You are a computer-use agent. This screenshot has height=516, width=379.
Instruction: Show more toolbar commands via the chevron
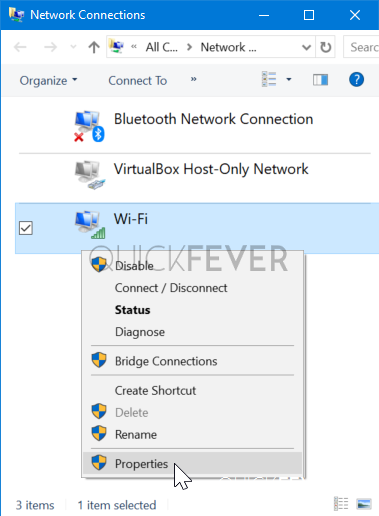click(193, 80)
